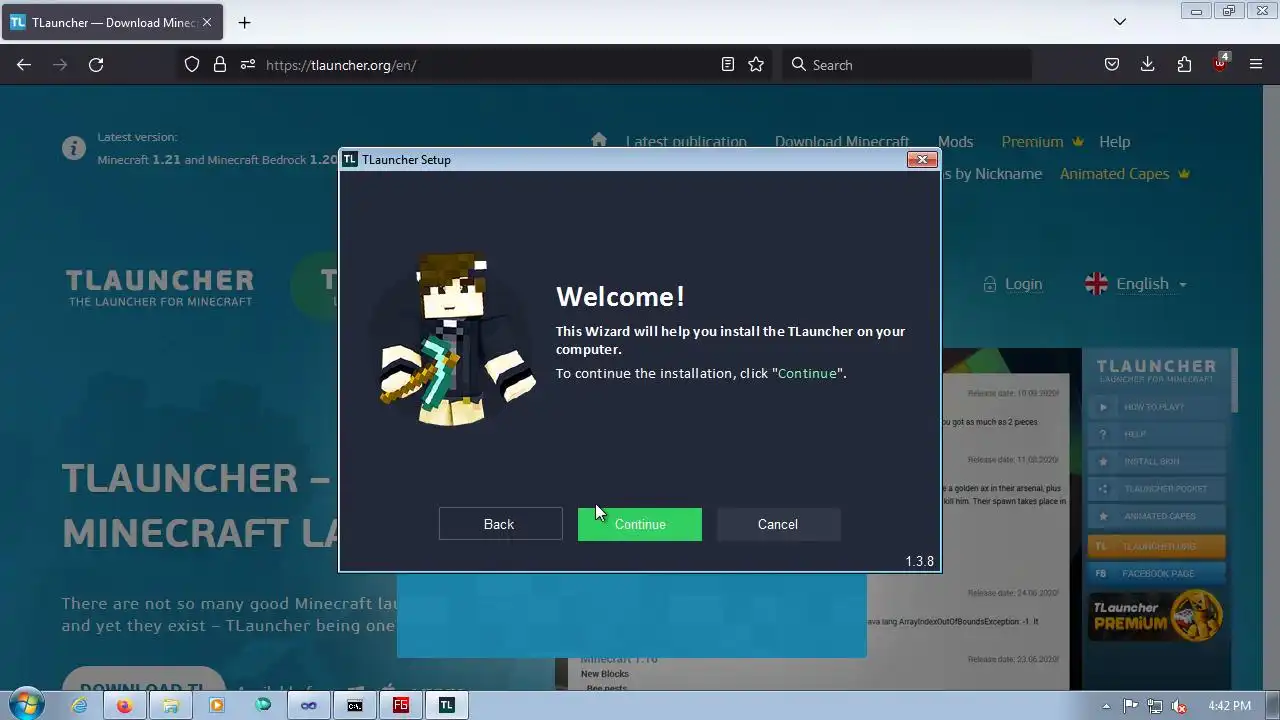Reload the tlauncher.org page
Screen dimensions: 1280x720
[x=96, y=64]
